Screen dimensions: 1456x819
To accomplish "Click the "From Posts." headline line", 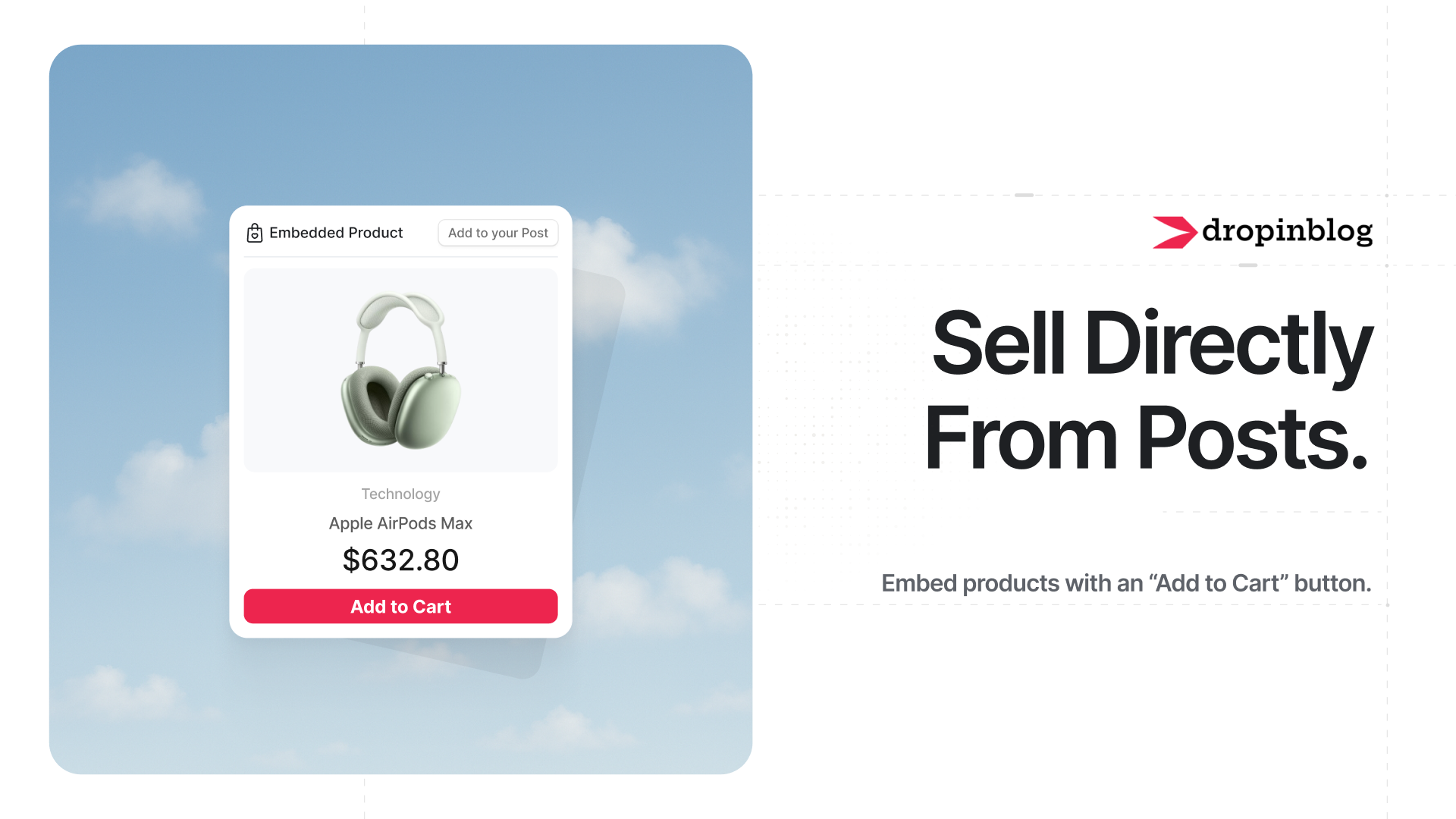I will pyautogui.click(x=1145, y=438).
